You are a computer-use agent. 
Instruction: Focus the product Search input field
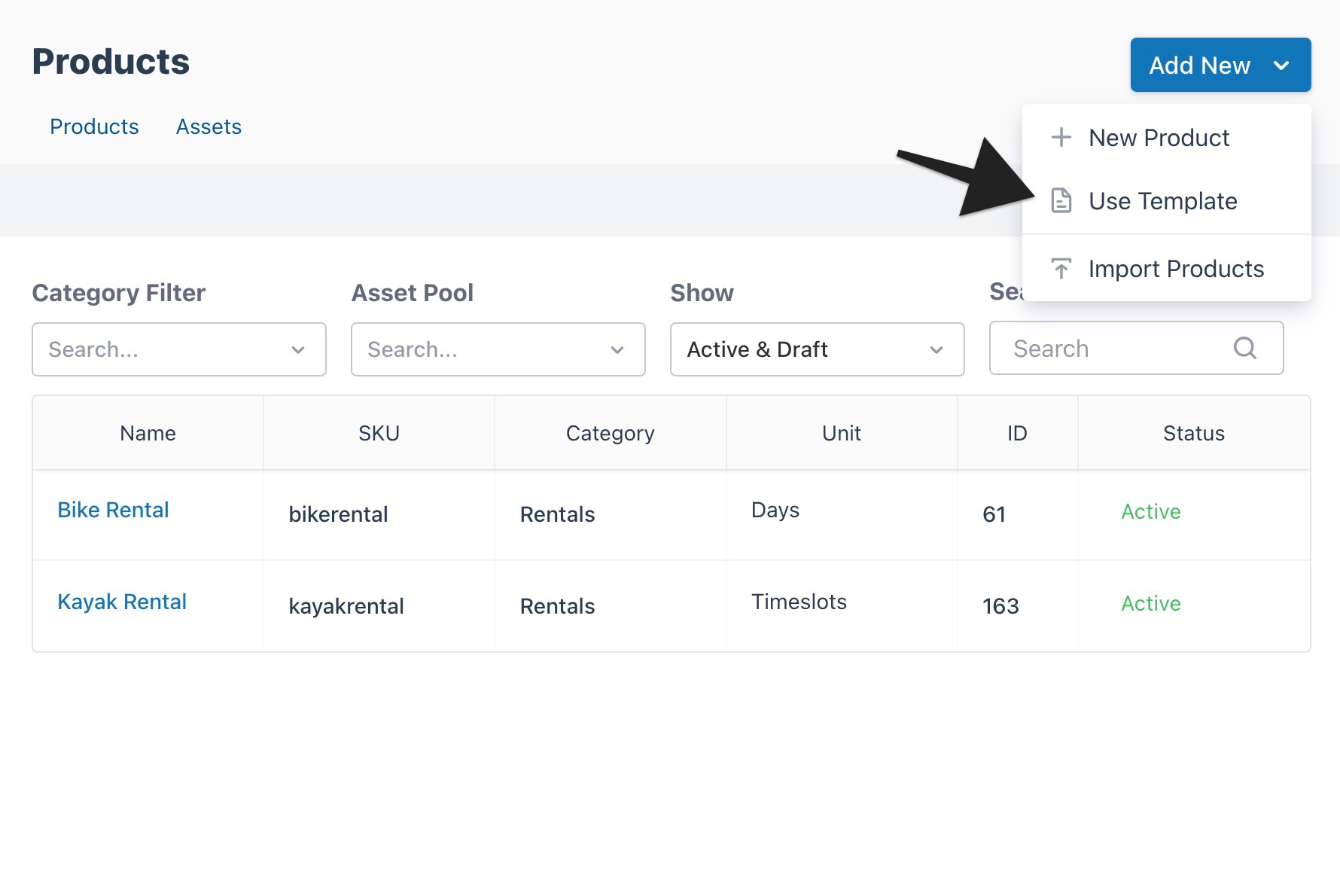[x=1136, y=348]
